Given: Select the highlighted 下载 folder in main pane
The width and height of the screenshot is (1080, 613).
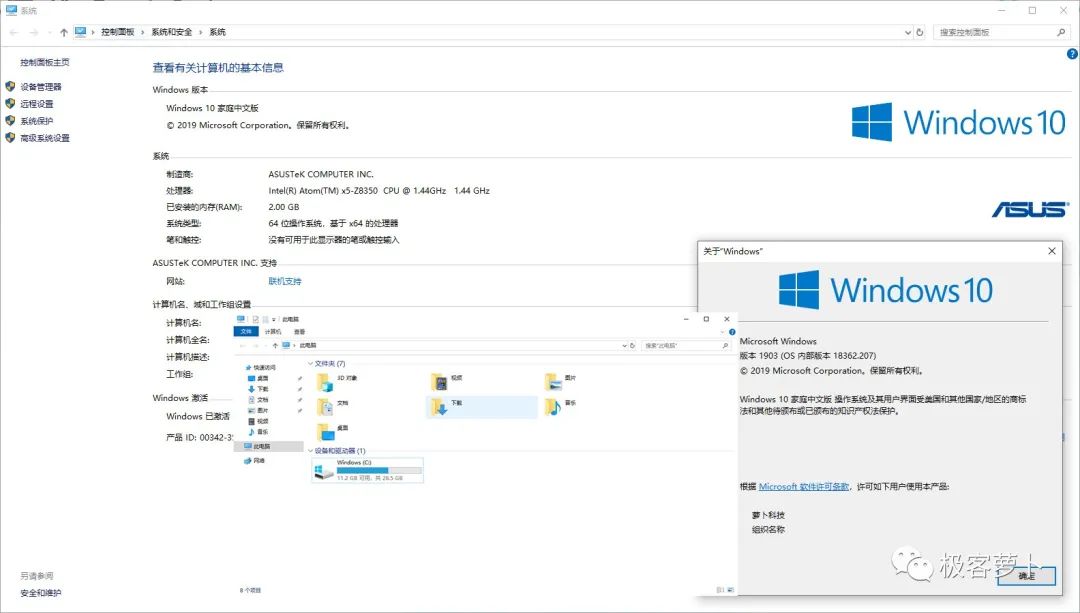Looking at the screenshot, I should click(x=481, y=407).
